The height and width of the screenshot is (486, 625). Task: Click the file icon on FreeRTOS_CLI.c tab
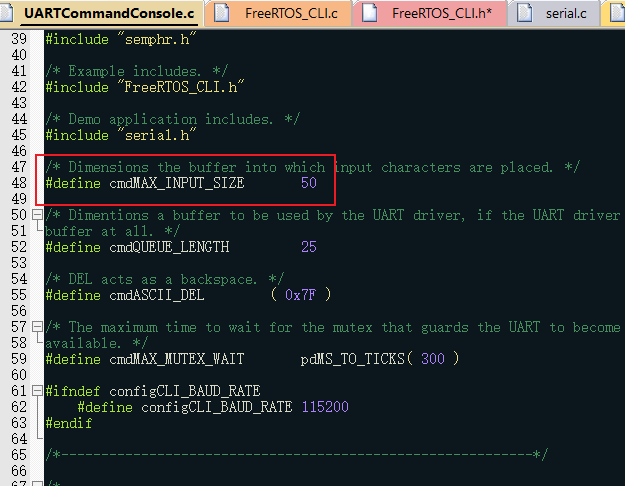tap(221, 13)
